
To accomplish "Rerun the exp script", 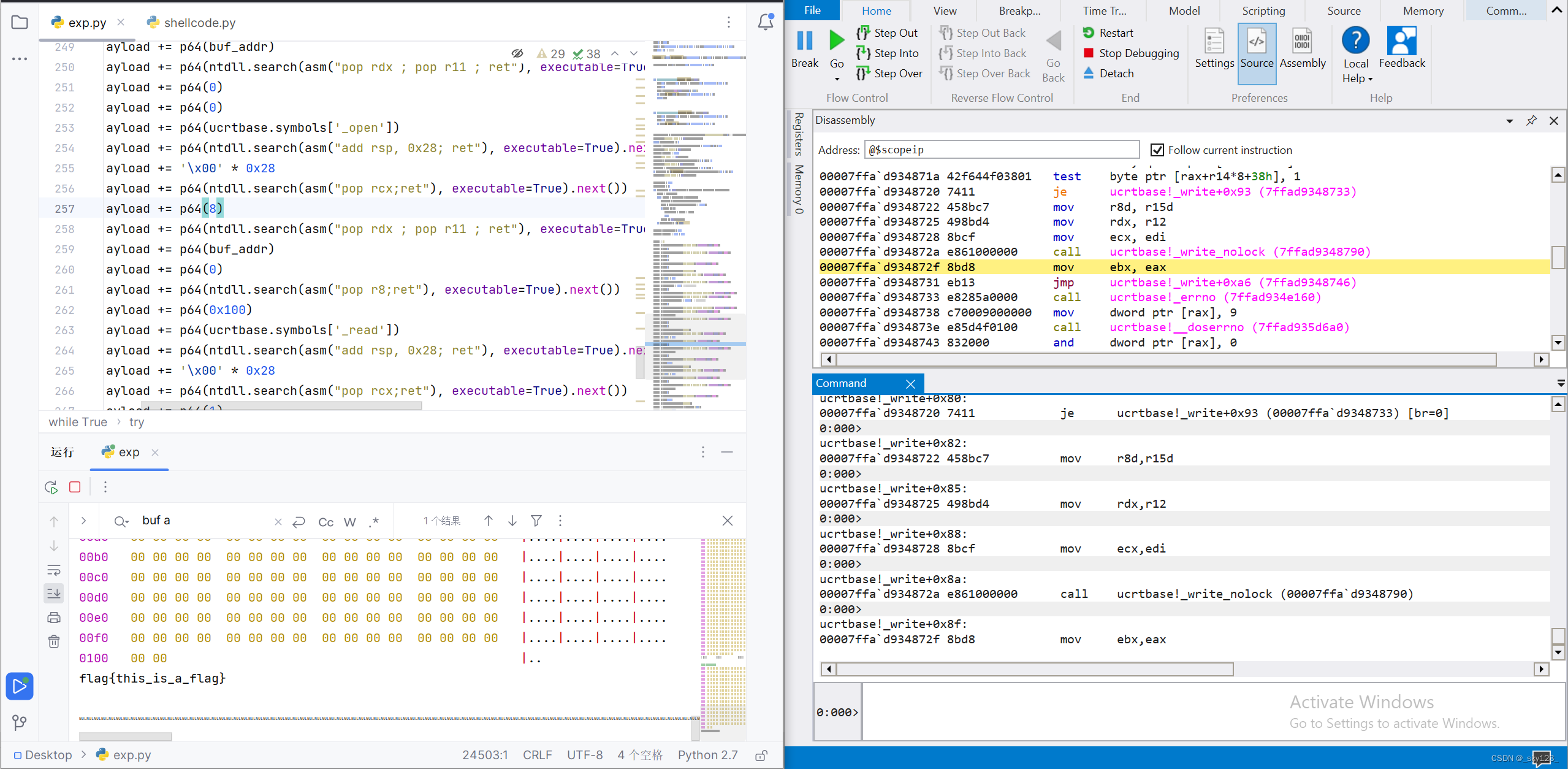I will 51,487.
